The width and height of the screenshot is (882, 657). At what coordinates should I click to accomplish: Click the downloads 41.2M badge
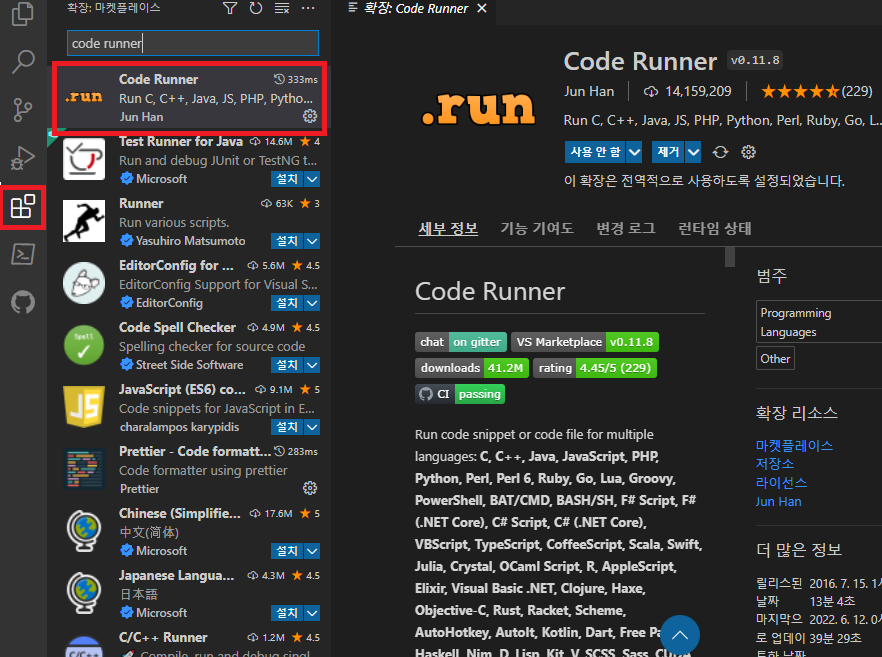tap(472, 368)
